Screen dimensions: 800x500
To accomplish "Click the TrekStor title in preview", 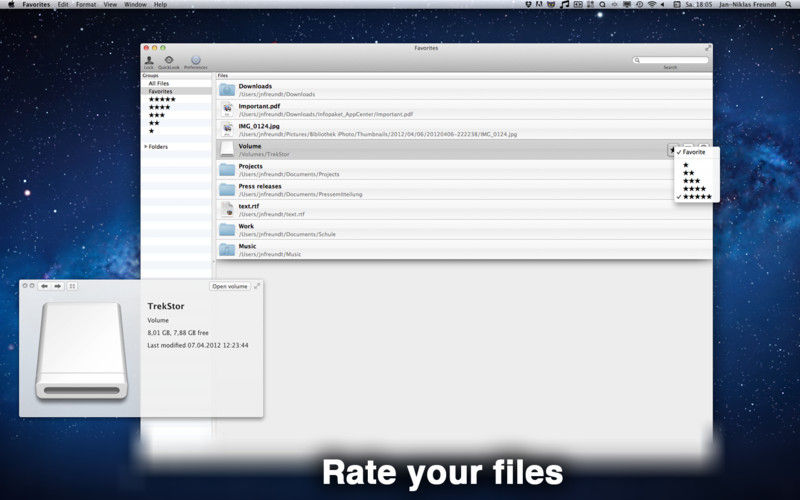I will [166, 306].
